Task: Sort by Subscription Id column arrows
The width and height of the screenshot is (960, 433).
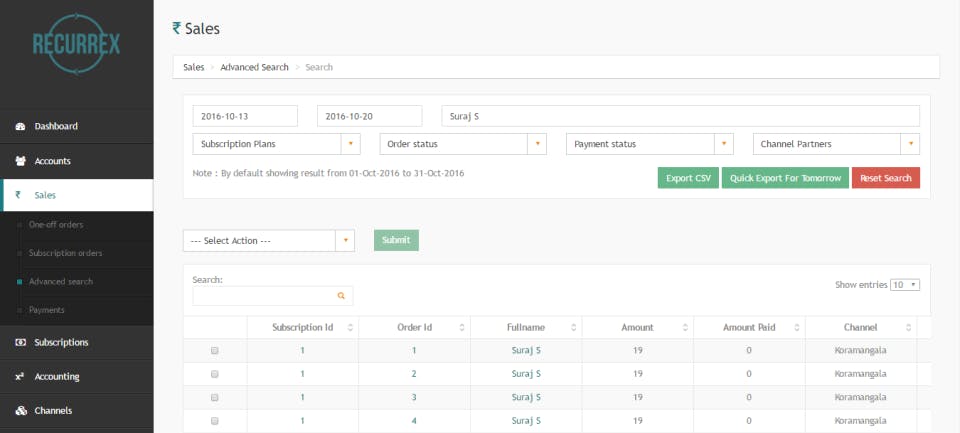Action: (350, 328)
